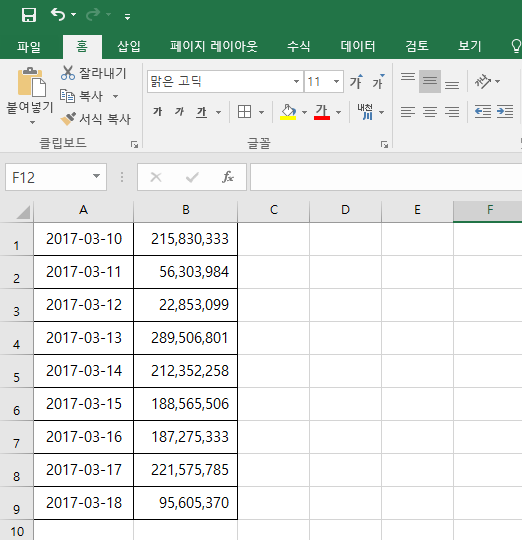This screenshot has height=540, width=522.
Task: Click the Cut (잘라내기) scissors icon
Action: 67,73
